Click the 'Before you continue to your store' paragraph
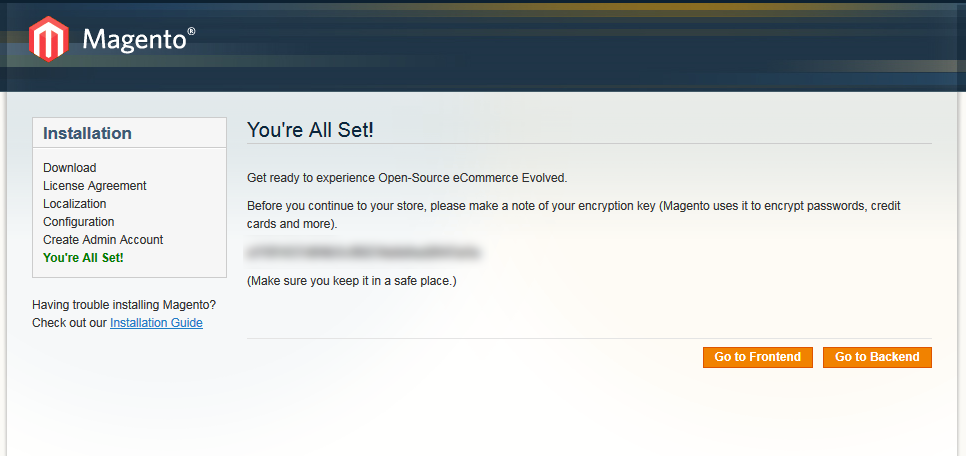Screen dimensions: 966x456 point(574,215)
